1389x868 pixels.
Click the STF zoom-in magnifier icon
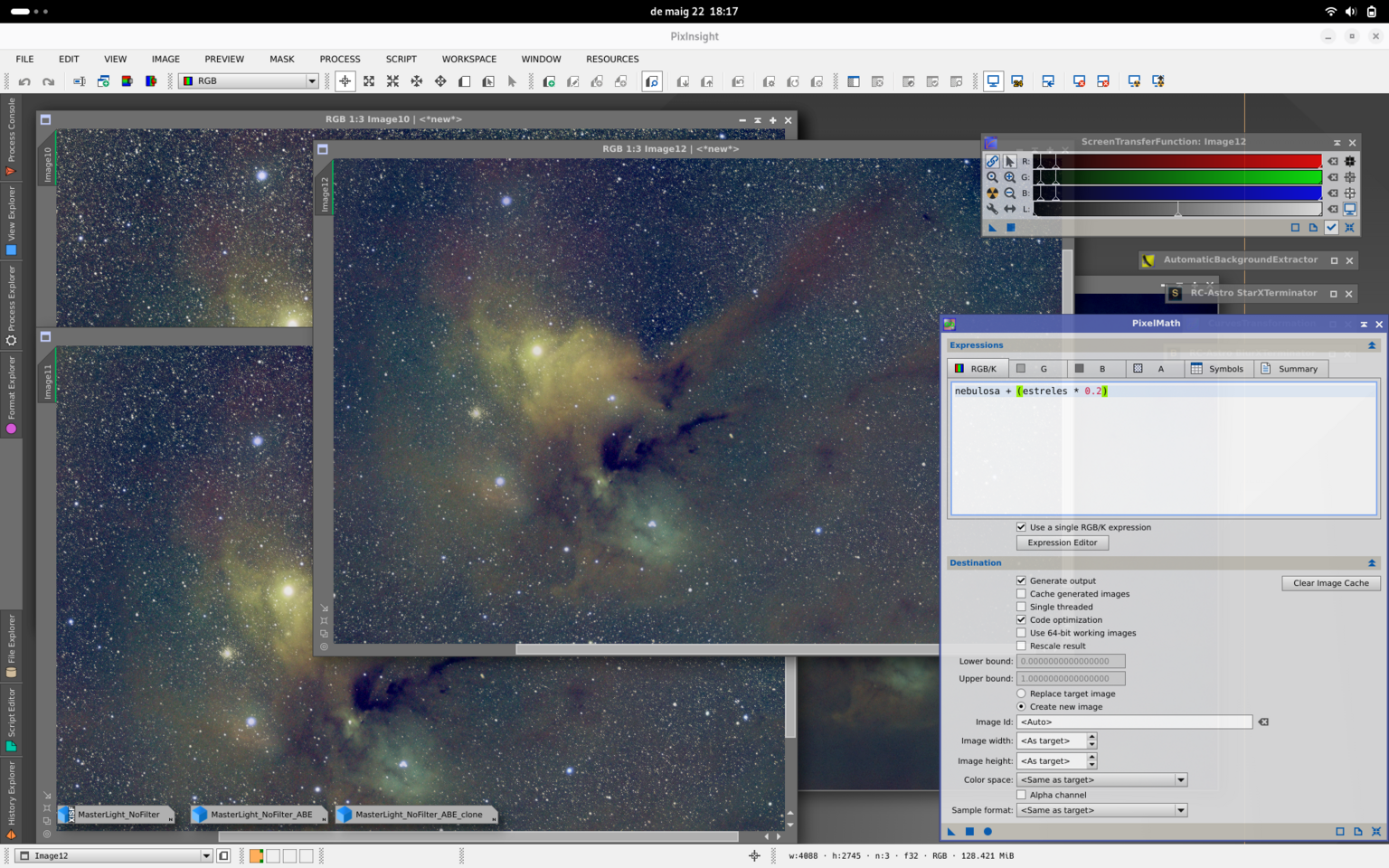(x=1009, y=177)
